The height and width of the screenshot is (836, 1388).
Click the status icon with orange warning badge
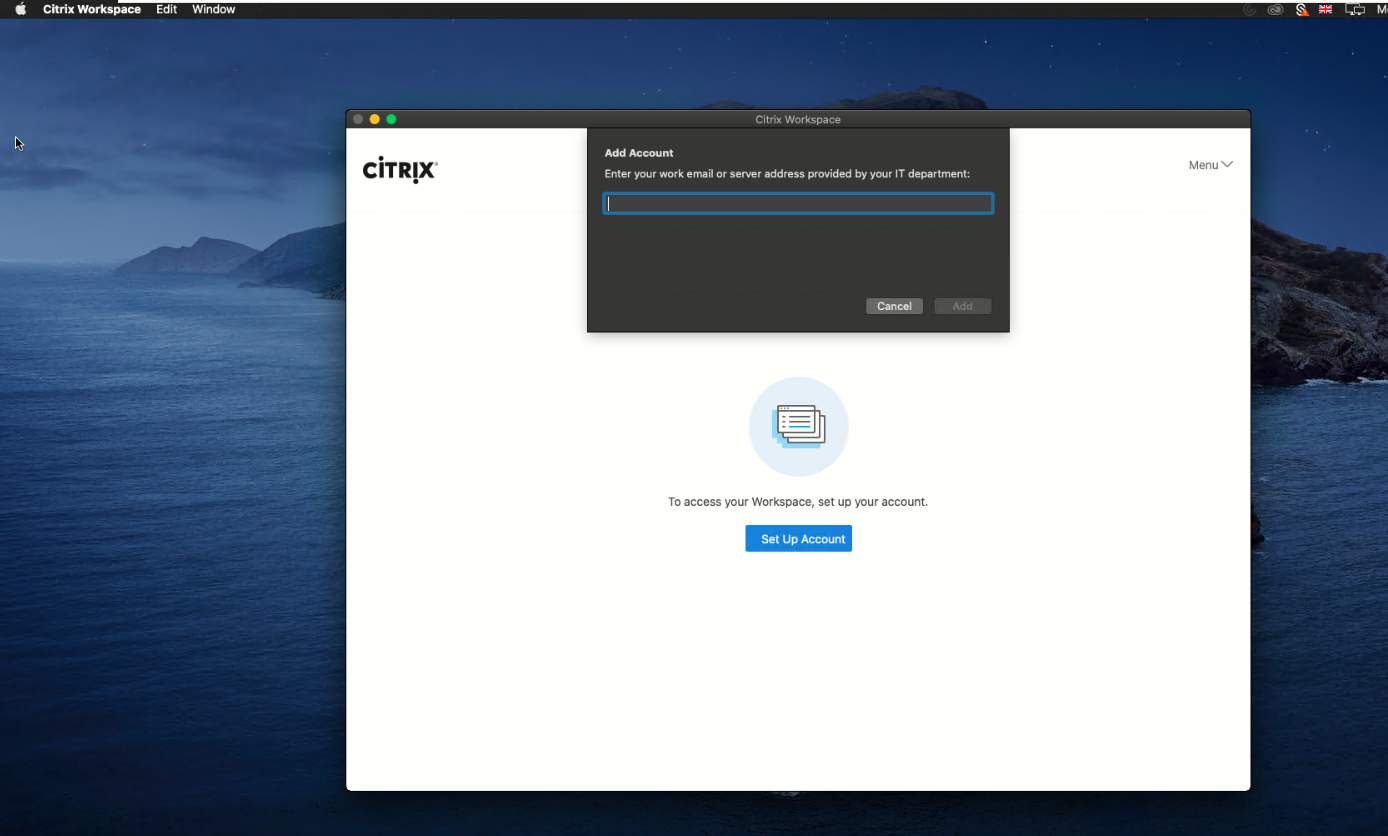(1302, 10)
